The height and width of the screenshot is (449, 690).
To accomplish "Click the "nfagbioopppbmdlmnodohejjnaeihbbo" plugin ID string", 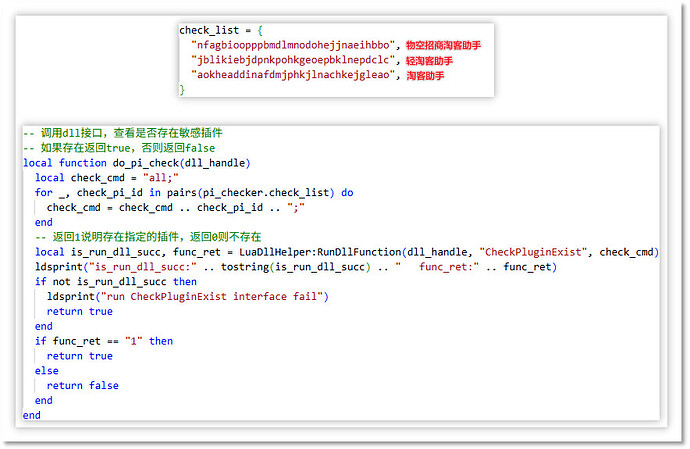I will click(292, 46).
